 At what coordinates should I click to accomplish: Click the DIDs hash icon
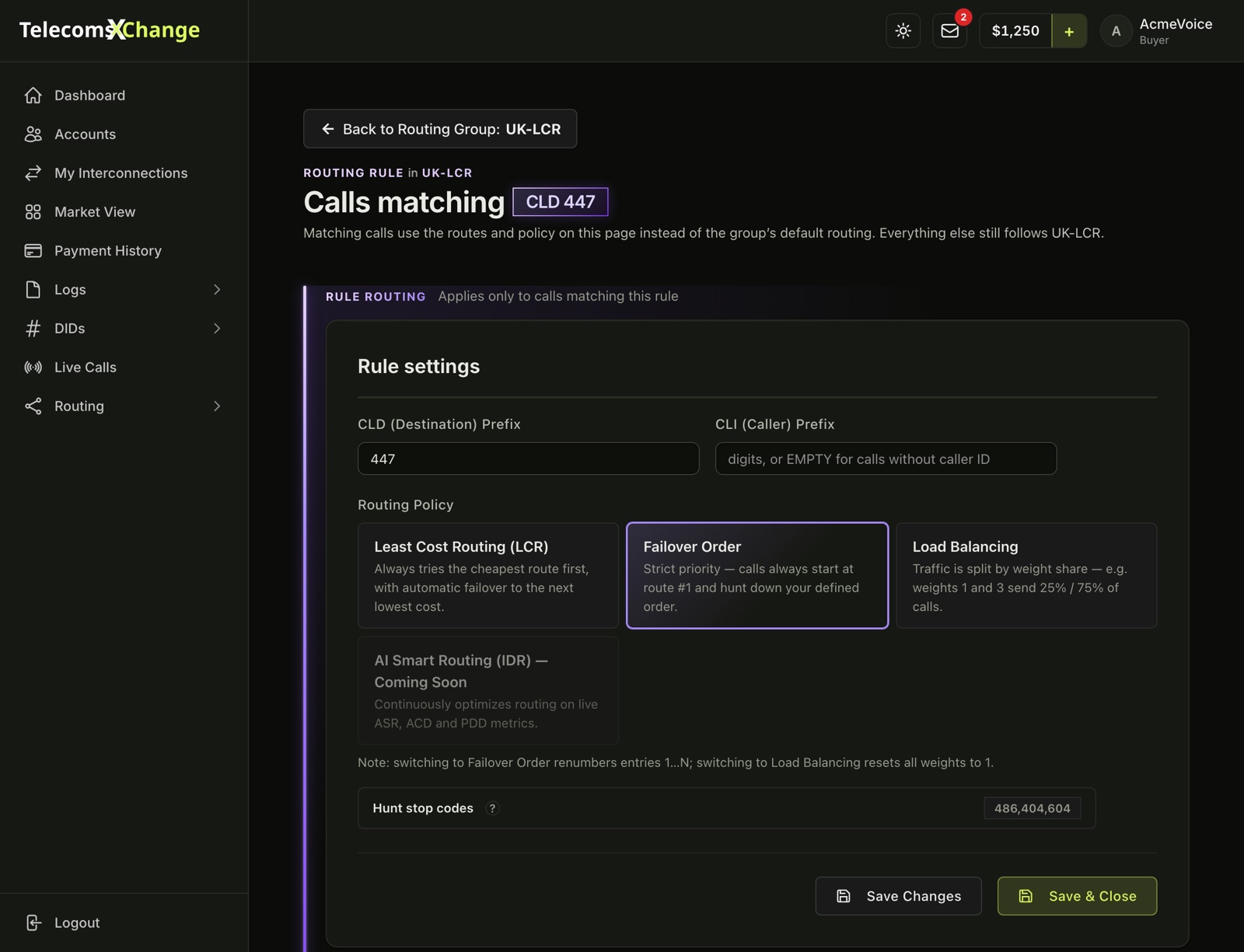click(x=33, y=329)
